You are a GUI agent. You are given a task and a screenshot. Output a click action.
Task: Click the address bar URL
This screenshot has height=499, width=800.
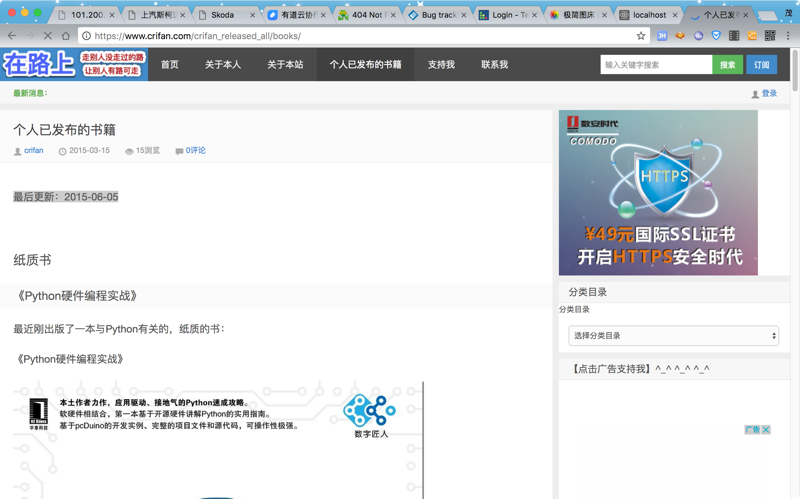(x=197, y=36)
